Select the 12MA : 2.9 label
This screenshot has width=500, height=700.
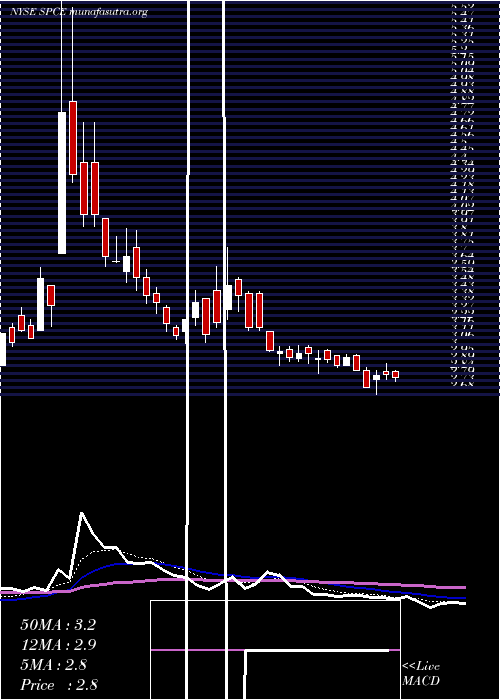(x=58, y=645)
